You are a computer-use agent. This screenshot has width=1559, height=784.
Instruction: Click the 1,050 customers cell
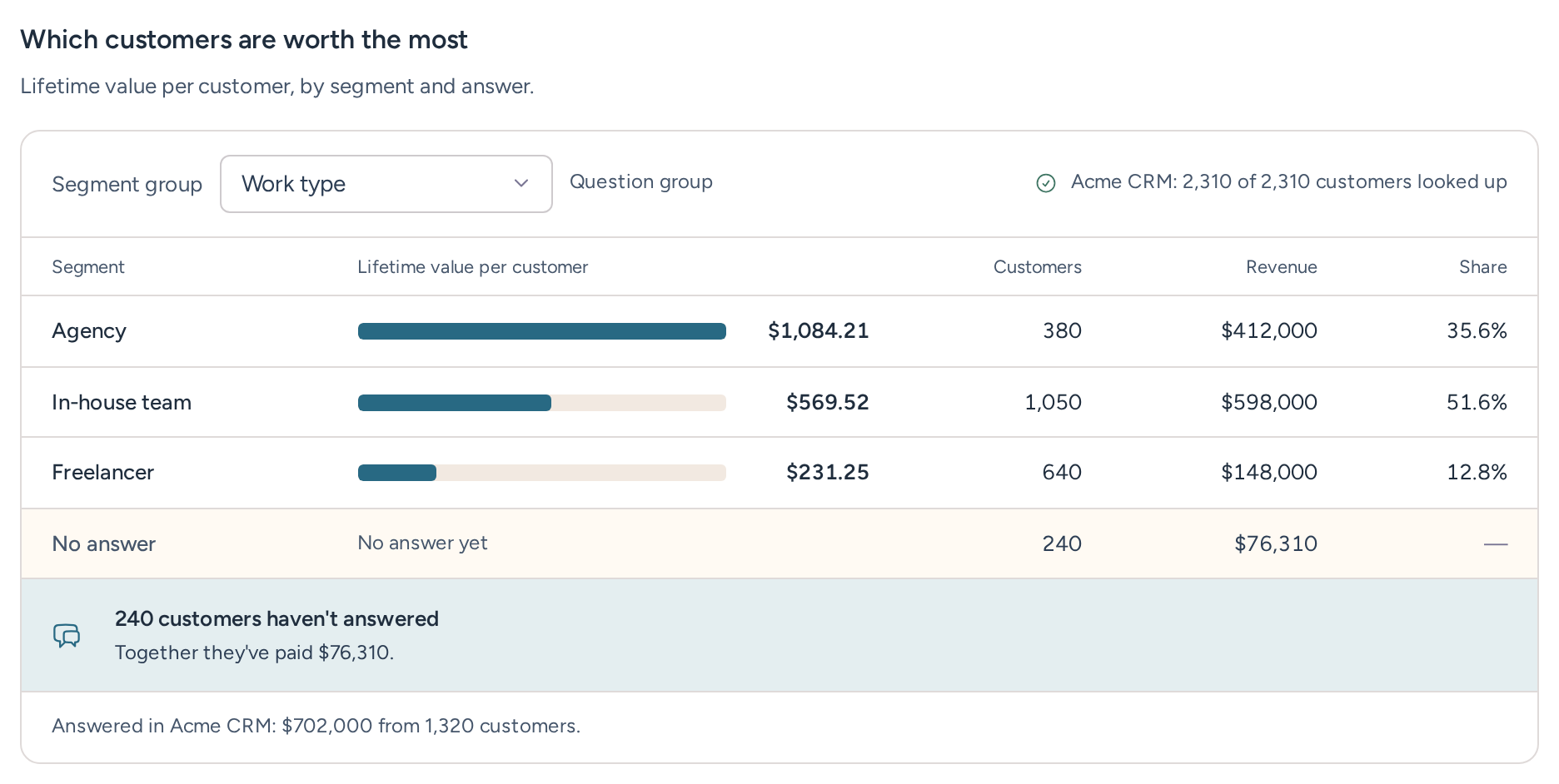(x=1053, y=402)
